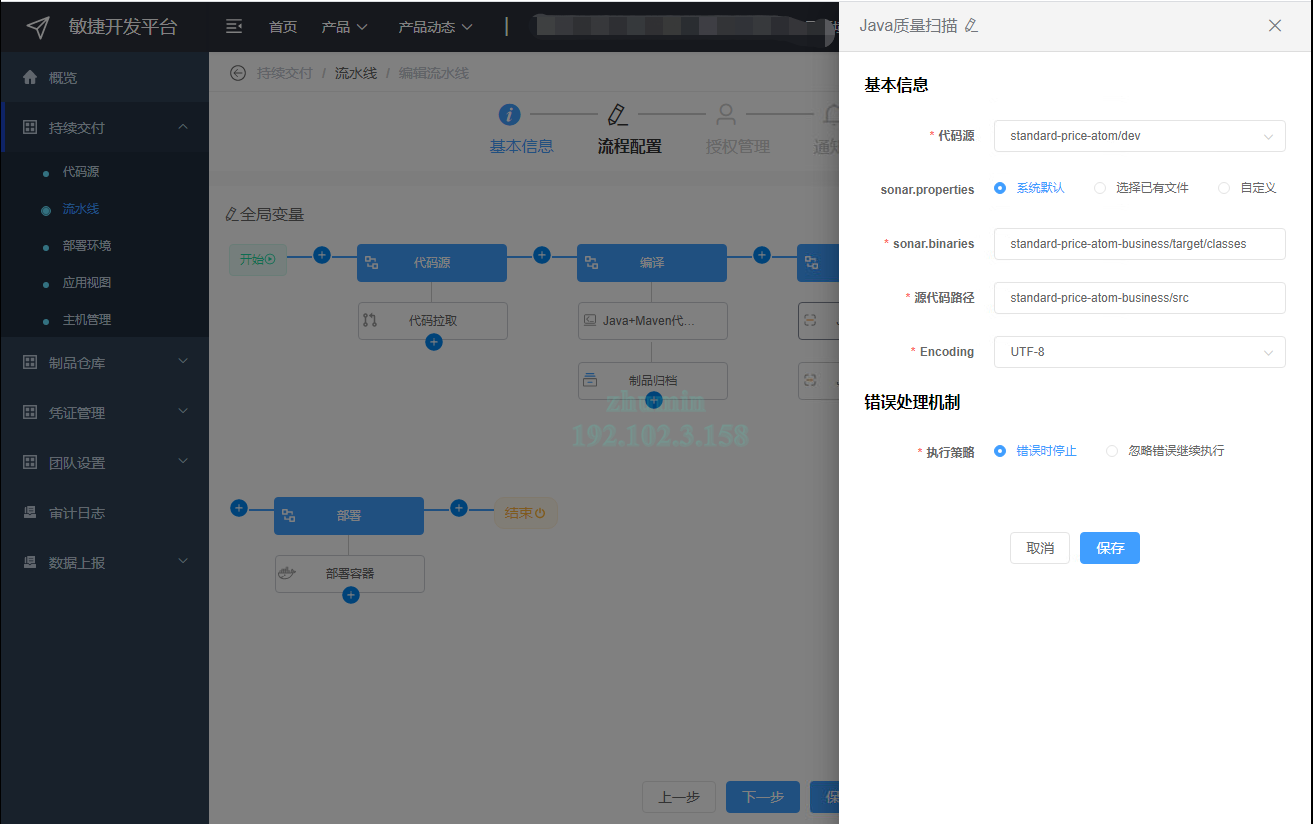This screenshot has width=1316, height=824.
Task: Click the 审计日志 sidebar icon
Action: point(30,512)
